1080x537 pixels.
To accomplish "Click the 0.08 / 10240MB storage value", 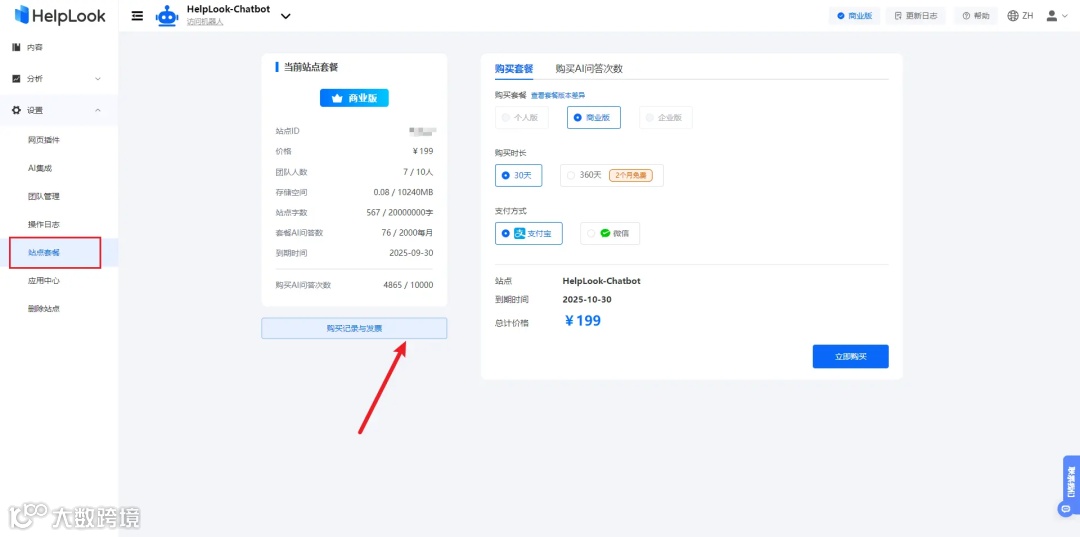I will click(403, 192).
